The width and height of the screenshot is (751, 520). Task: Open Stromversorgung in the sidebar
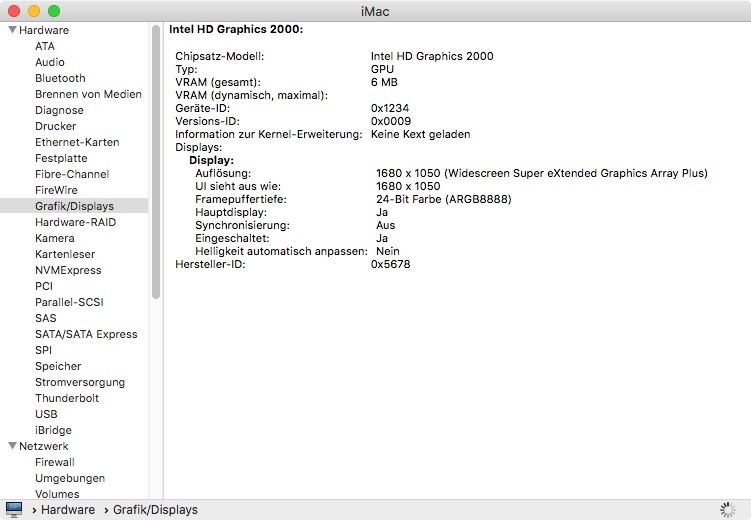(x=80, y=382)
